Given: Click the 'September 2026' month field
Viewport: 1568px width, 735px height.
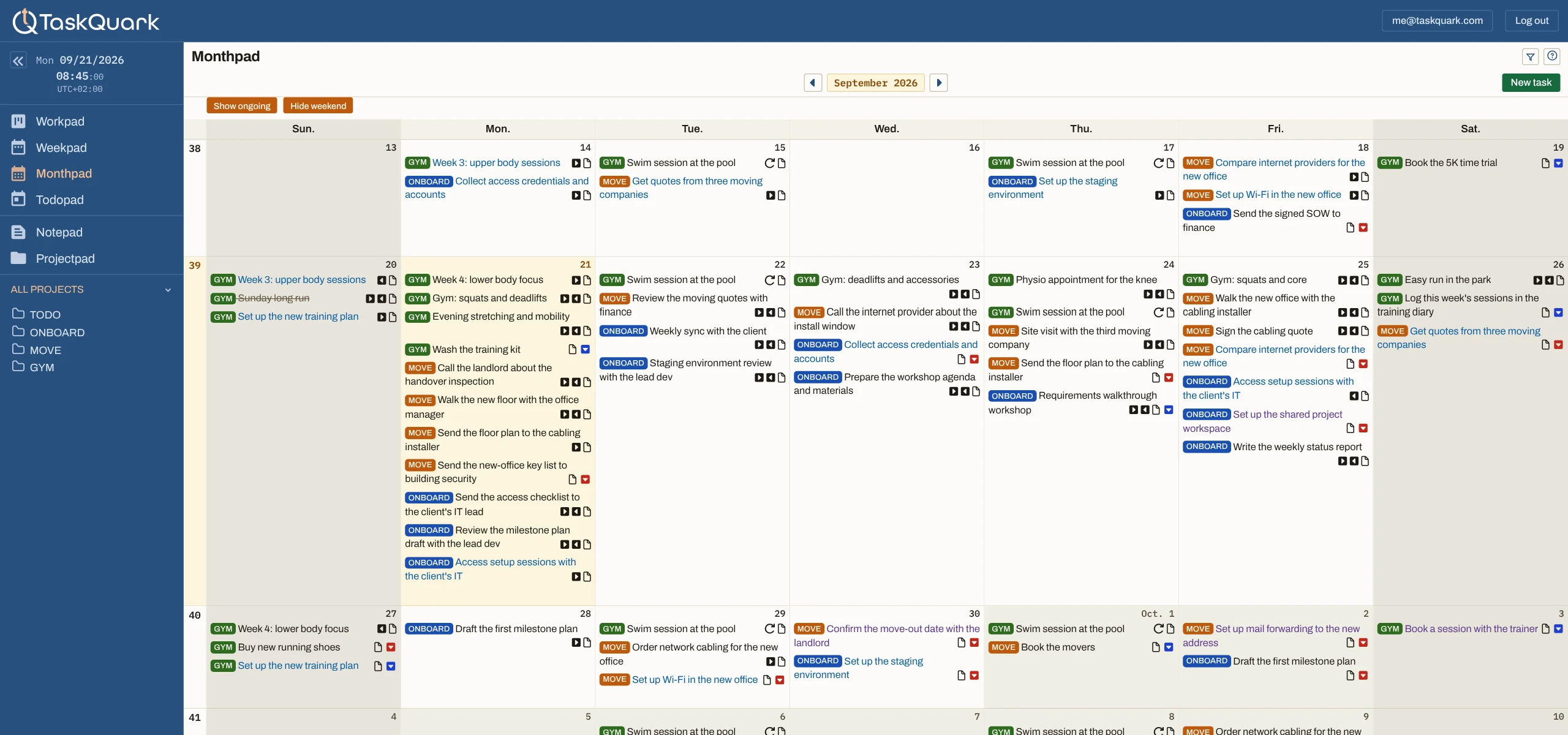Looking at the screenshot, I should pyautogui.click(x=875, y=83).
